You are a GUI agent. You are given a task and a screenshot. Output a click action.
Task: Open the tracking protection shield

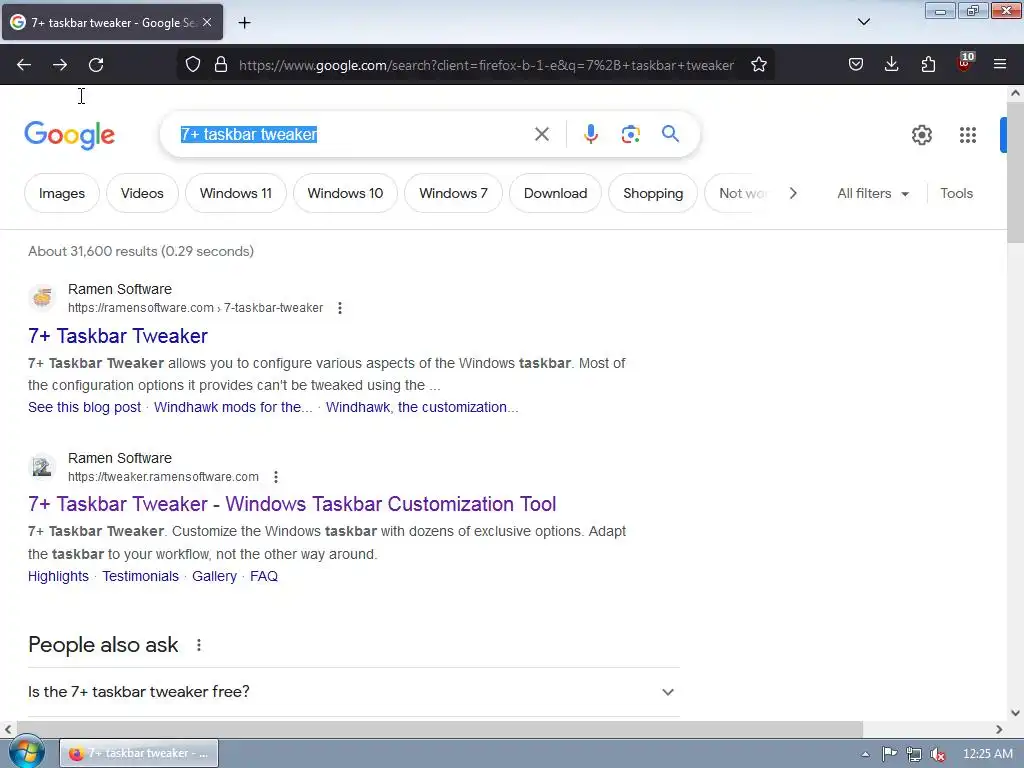193,65
